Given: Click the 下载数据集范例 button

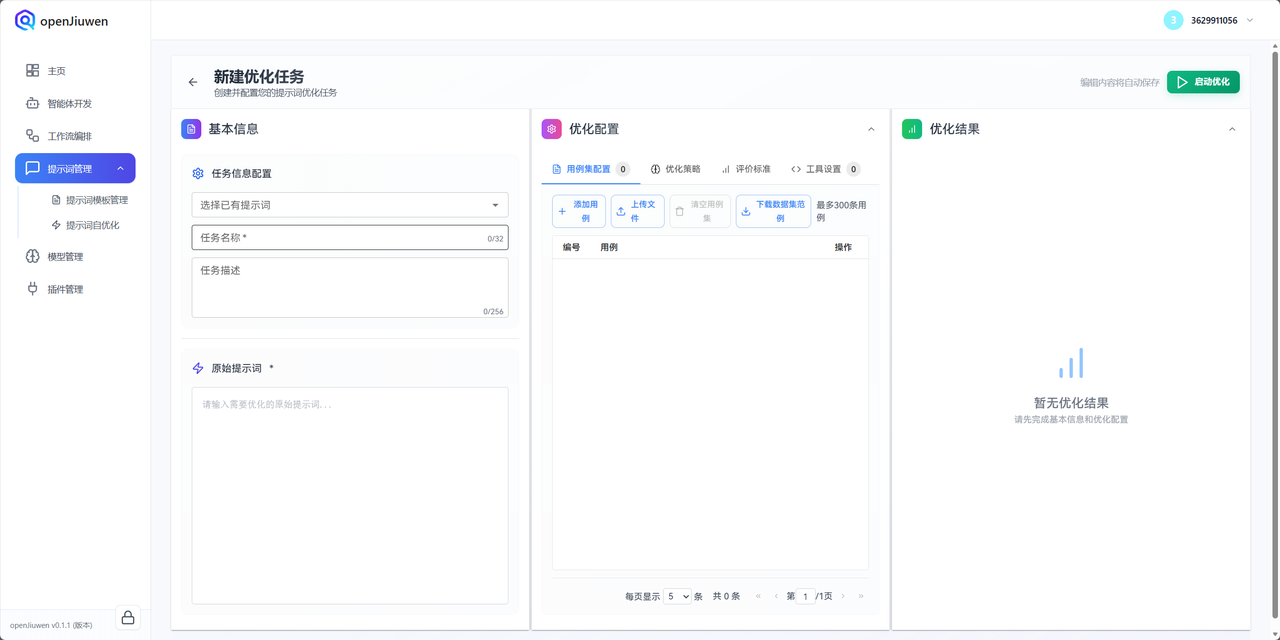Looking at the screenshot, I should click(x=773, y=211).
